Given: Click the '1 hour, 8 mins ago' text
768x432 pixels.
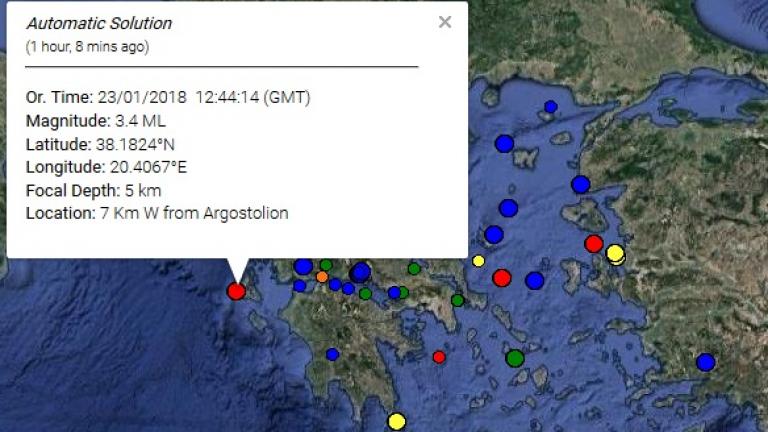Looking at the screenshot, I should [87, 47].
